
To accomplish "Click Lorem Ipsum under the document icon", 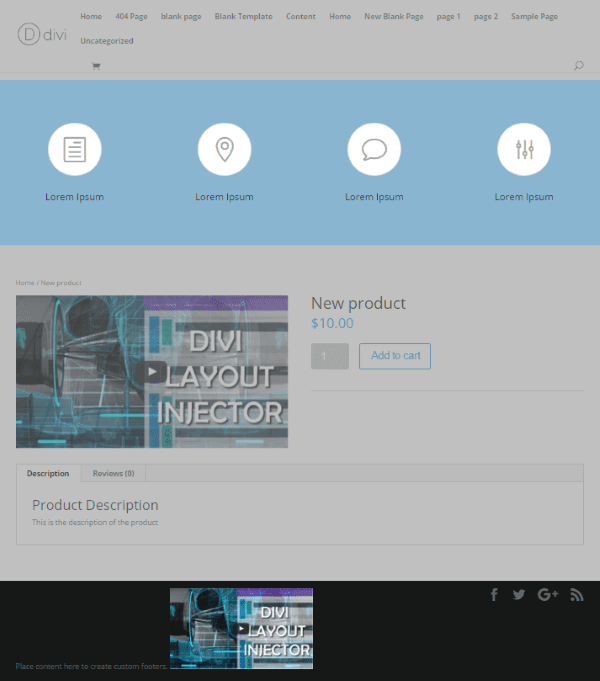I will 75,197.
